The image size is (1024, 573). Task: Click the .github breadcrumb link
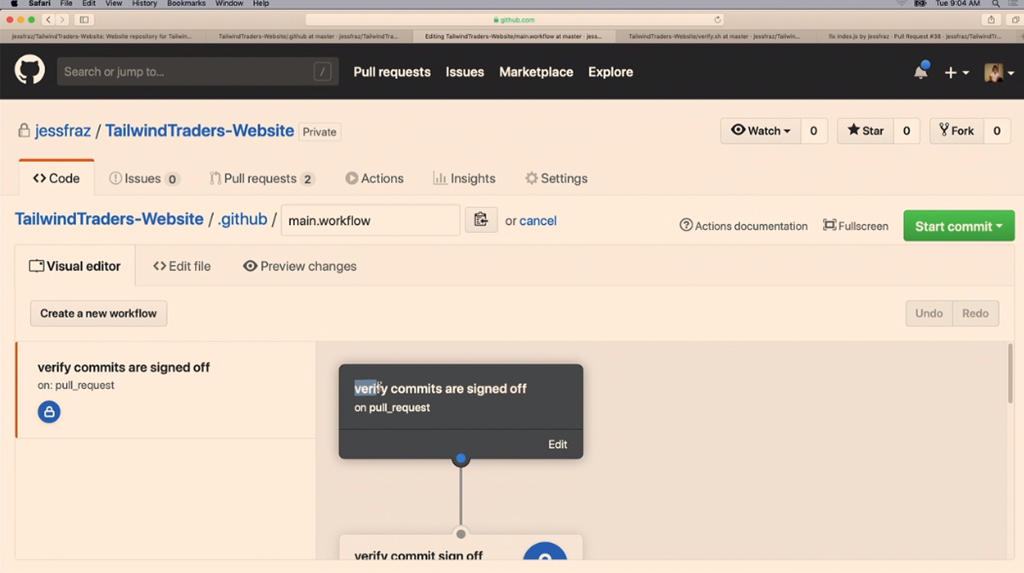[x=242, y=219]
